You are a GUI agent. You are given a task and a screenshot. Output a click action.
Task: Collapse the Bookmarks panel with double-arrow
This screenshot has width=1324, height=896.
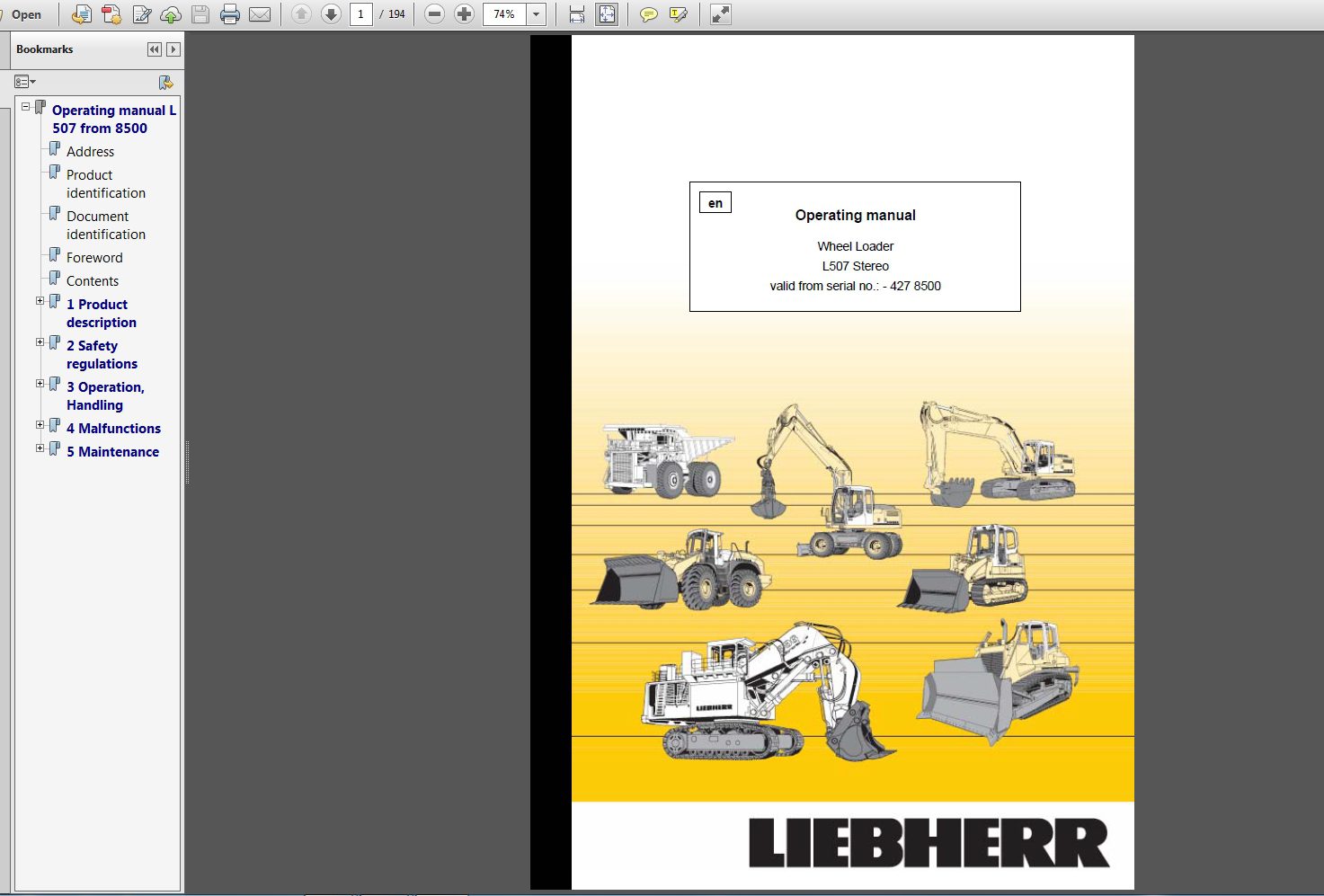(155, 49)
